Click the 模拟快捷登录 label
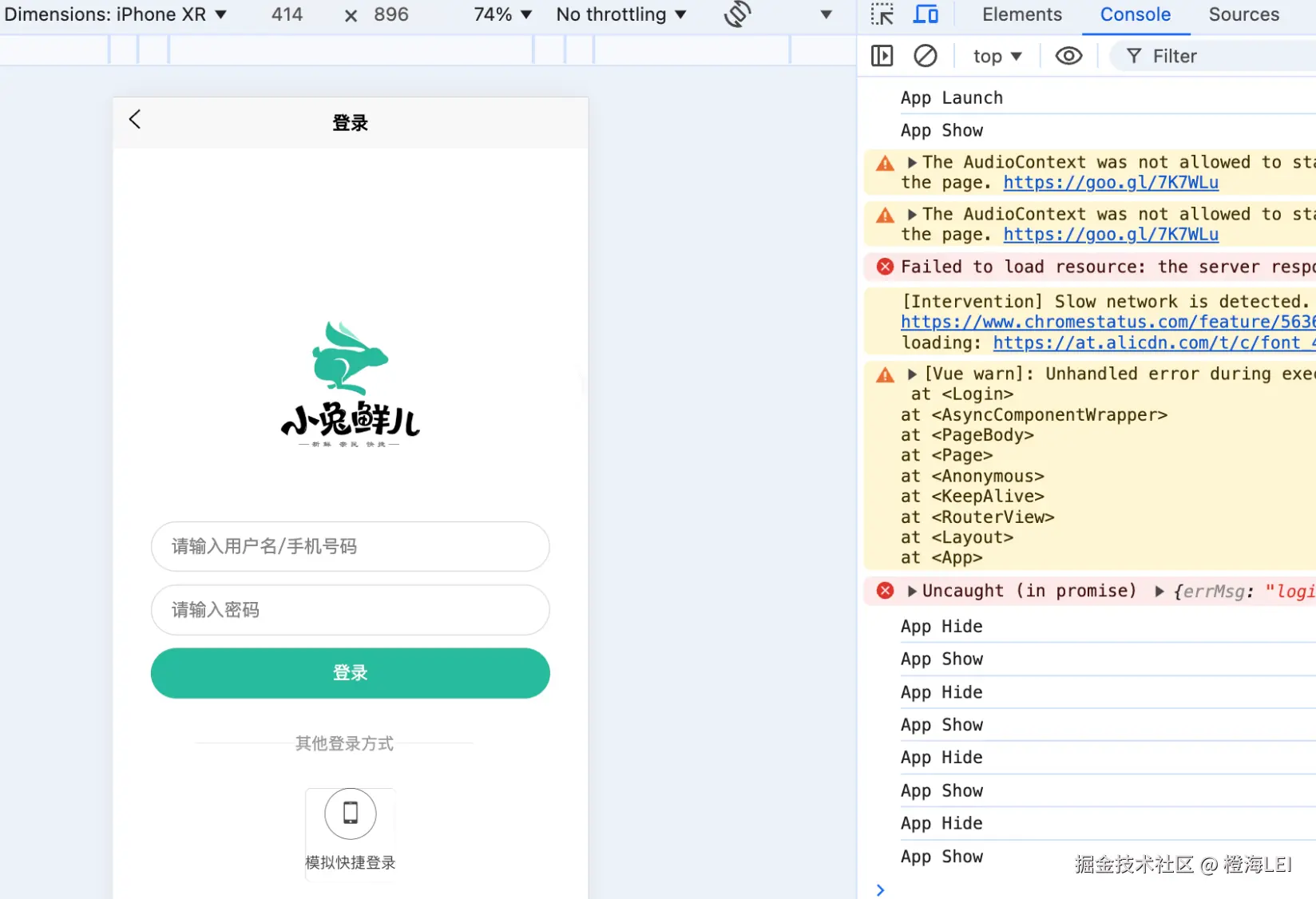 point(351,862)
